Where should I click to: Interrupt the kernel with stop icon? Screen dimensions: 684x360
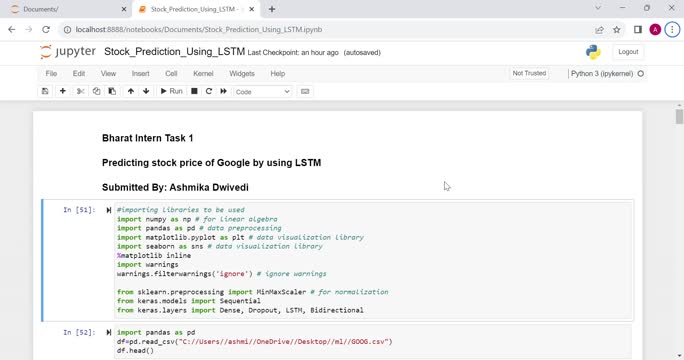[195, 91]
